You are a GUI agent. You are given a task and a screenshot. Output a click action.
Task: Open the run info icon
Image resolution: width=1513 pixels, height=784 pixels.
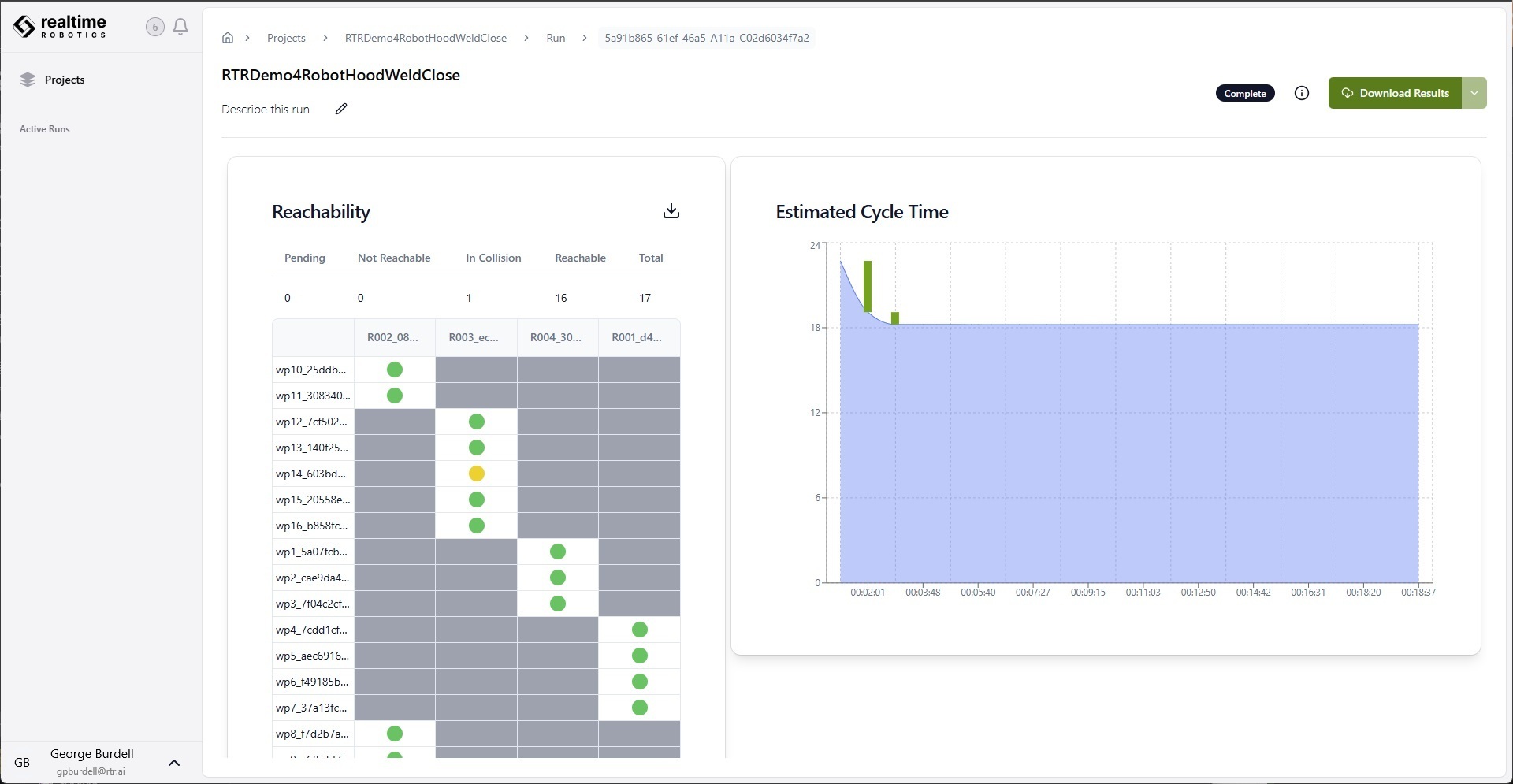(1302, 93)
